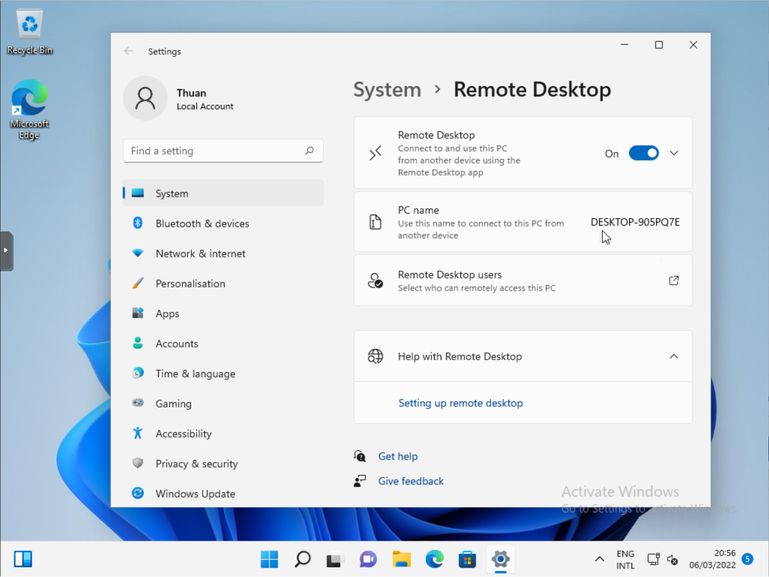Click the Give feedback link
Image resolution: width=769 pixels, height=577 pixels.
click(x=410, y=481)
